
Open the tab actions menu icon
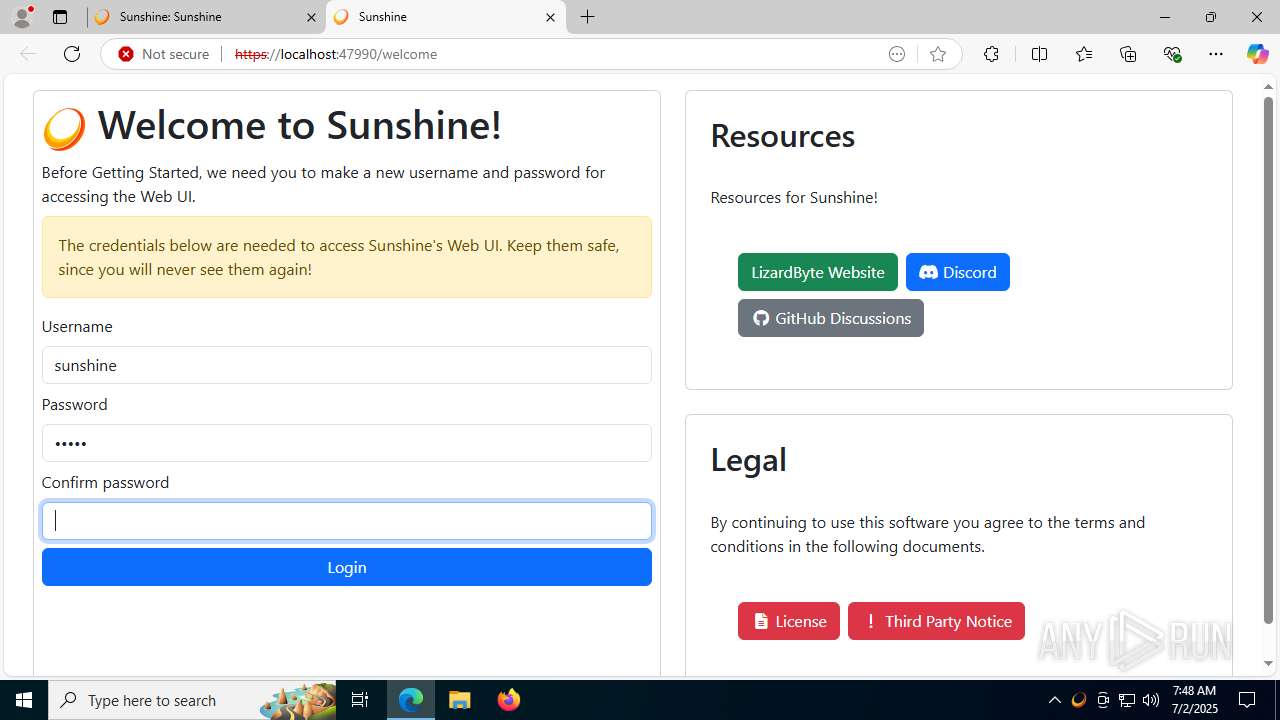click(60, 17)
